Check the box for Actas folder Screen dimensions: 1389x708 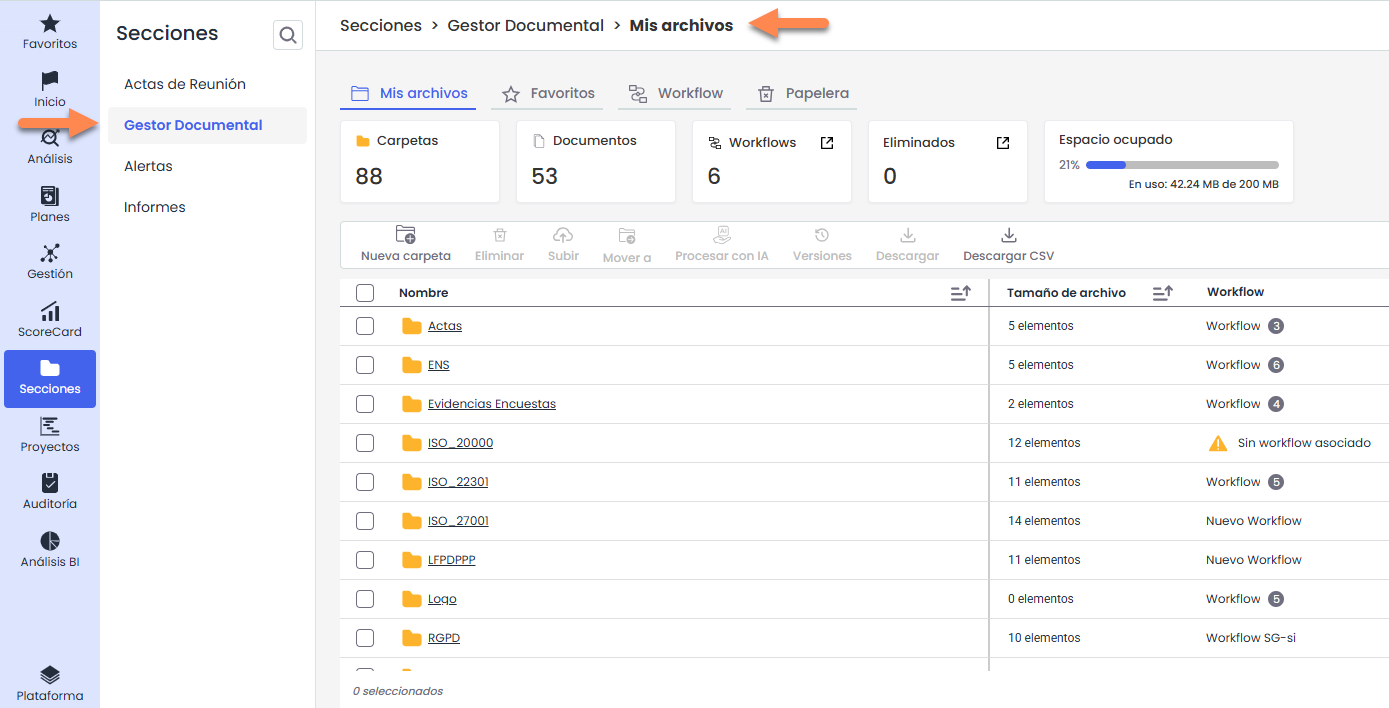tap(365, 326)
